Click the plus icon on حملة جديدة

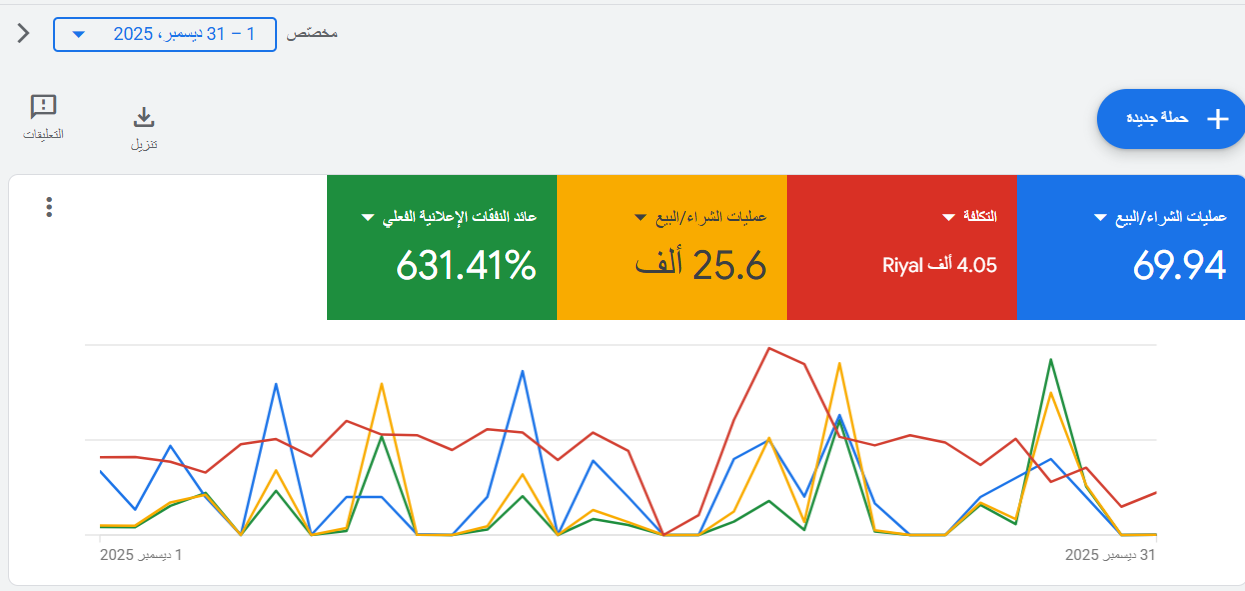[1217, 119]
